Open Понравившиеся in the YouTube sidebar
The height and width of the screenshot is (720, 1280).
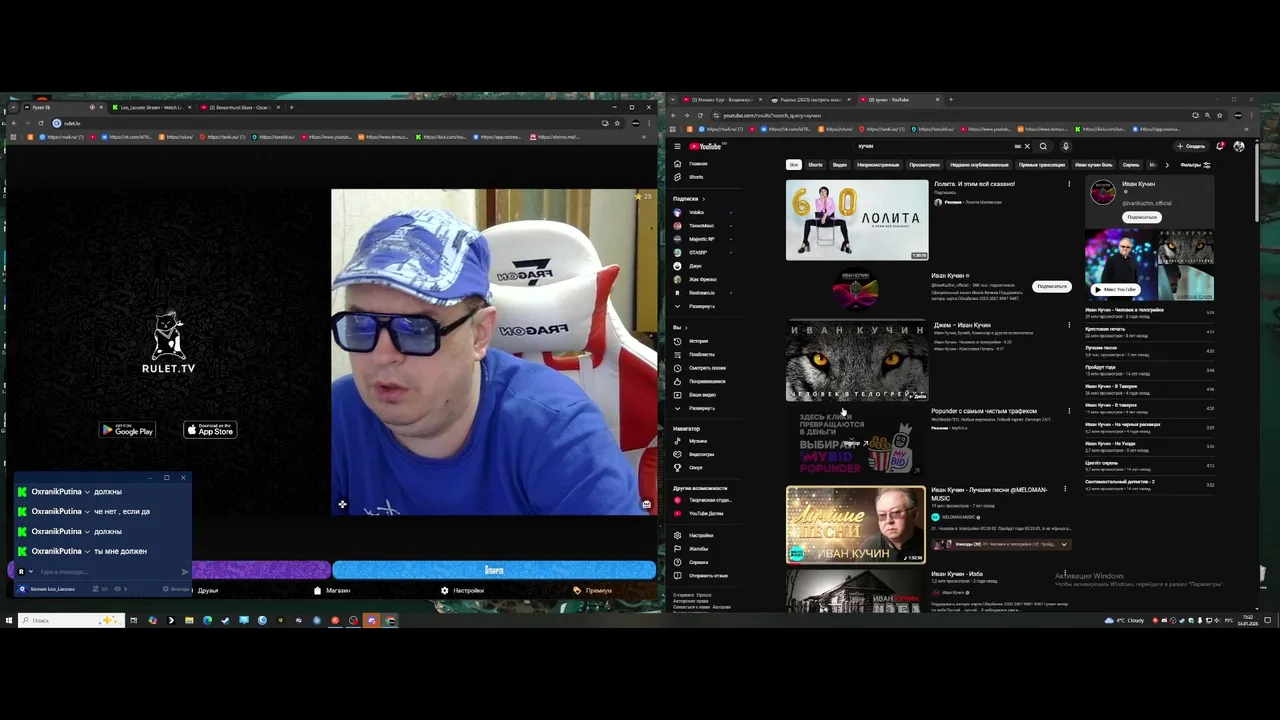click(705, 381)
